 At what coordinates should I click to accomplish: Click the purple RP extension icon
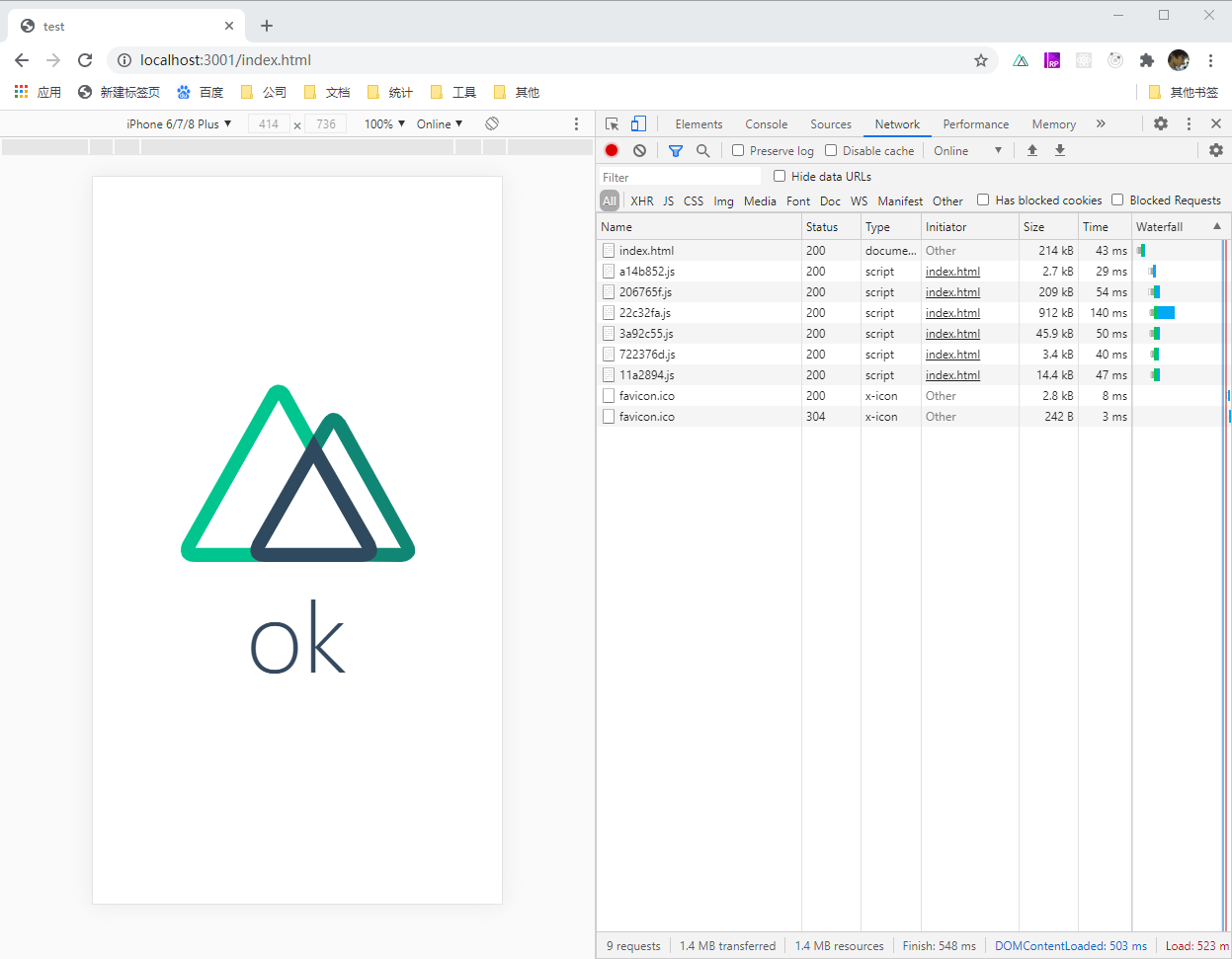1052,60
